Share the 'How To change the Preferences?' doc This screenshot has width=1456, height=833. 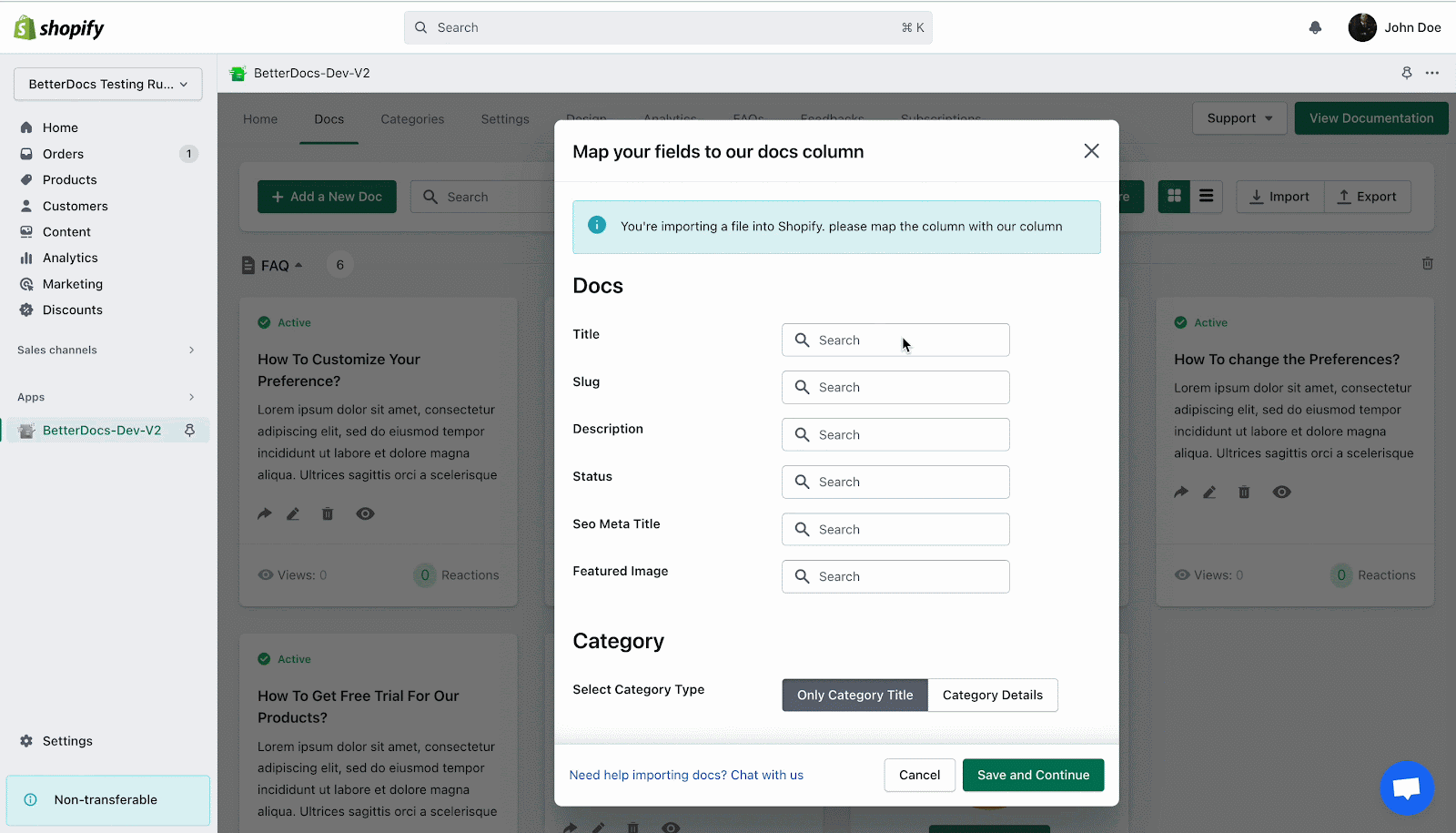click(x=1181, y=492)
